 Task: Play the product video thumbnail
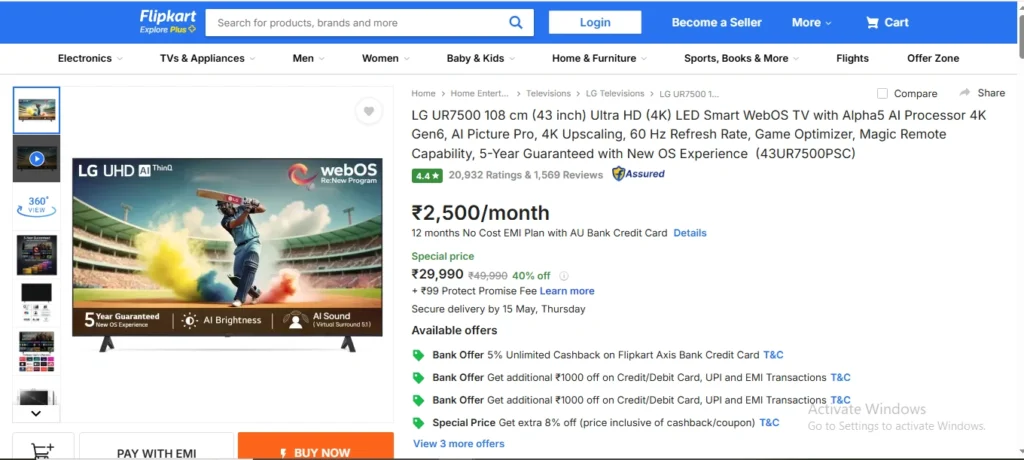(x=37, y=159)
